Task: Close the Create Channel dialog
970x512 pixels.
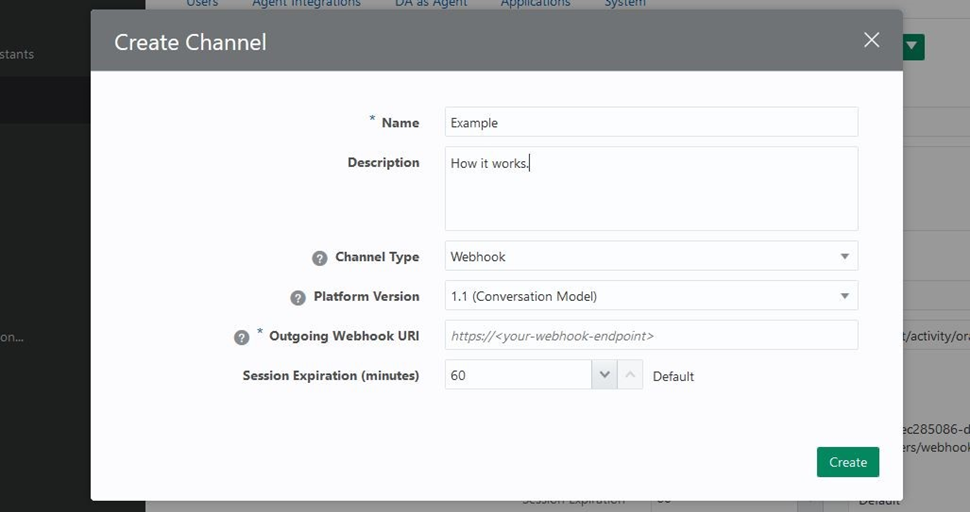Action: tap(871, 40)
